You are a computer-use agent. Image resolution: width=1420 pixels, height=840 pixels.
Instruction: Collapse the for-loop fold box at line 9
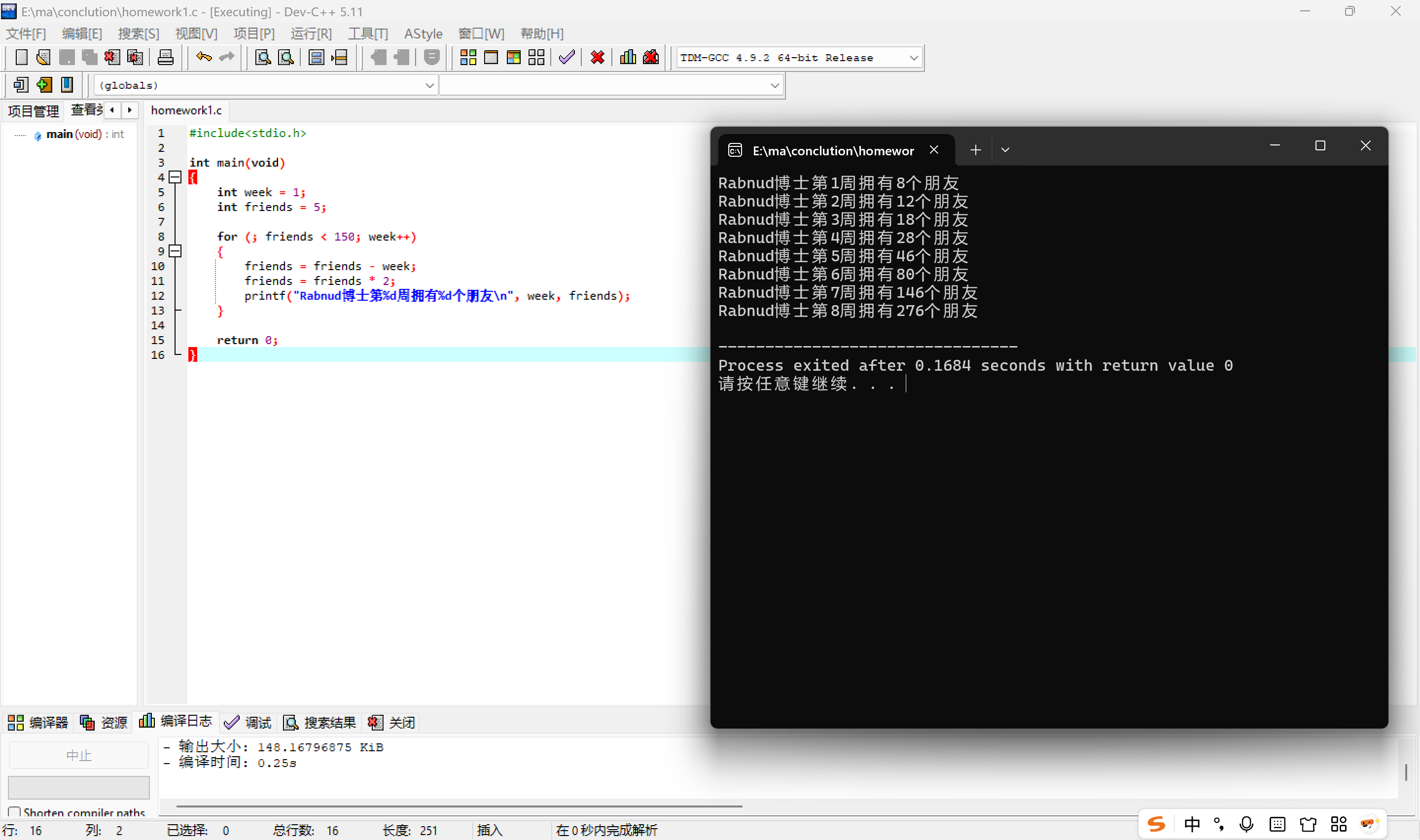coord(176,251)
